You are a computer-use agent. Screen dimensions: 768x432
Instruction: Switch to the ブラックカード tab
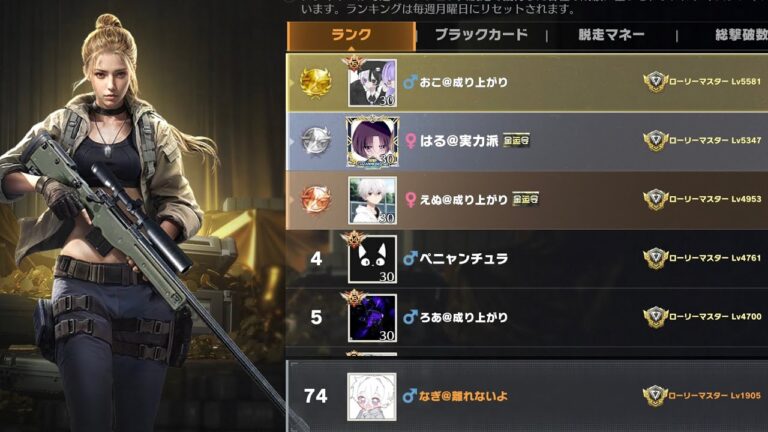coord(481,35)
